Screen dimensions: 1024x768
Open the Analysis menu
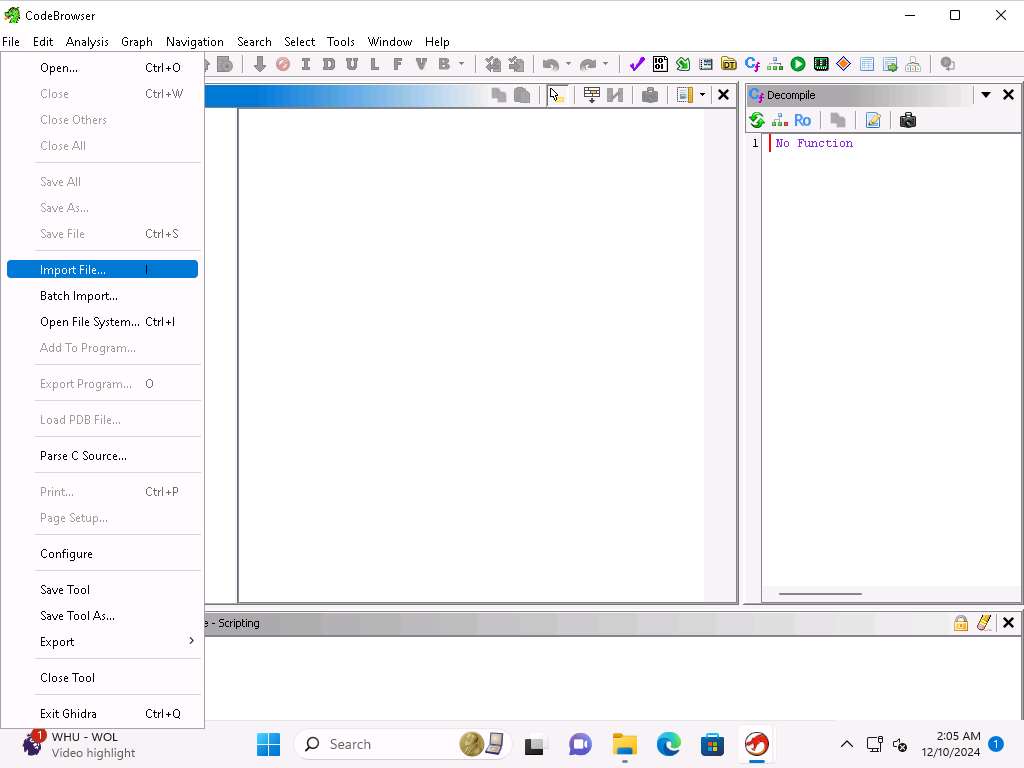[87, 42]
